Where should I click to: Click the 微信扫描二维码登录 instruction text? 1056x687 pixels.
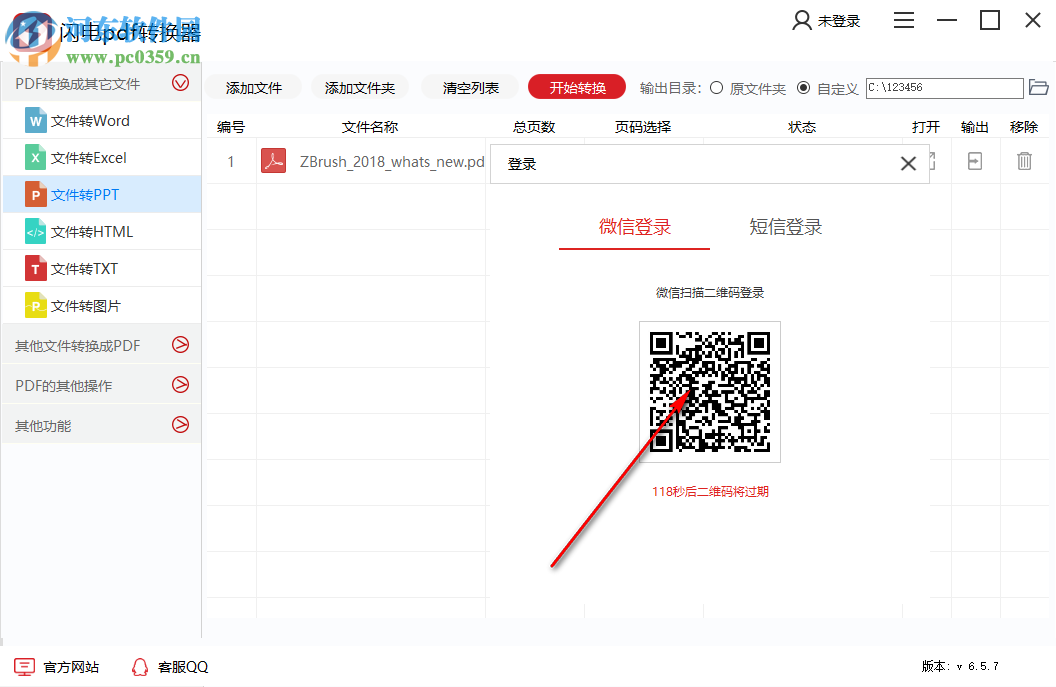click(710, 292)
